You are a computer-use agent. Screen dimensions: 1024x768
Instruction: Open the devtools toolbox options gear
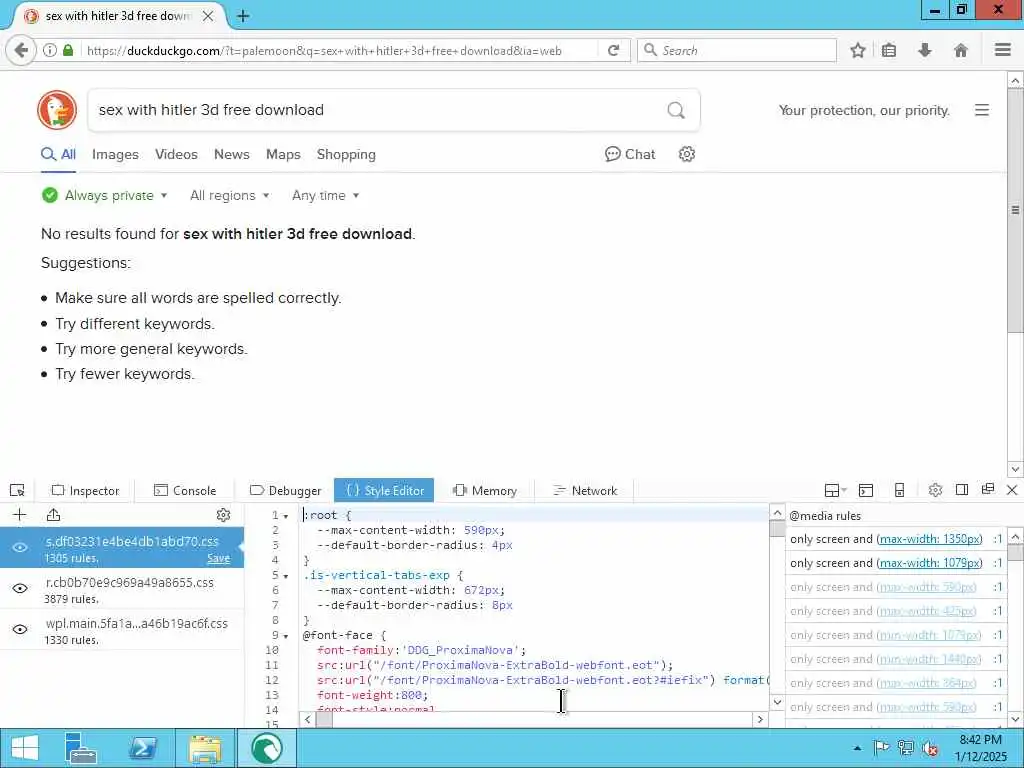pyautogui.click(x=935, y=490)
